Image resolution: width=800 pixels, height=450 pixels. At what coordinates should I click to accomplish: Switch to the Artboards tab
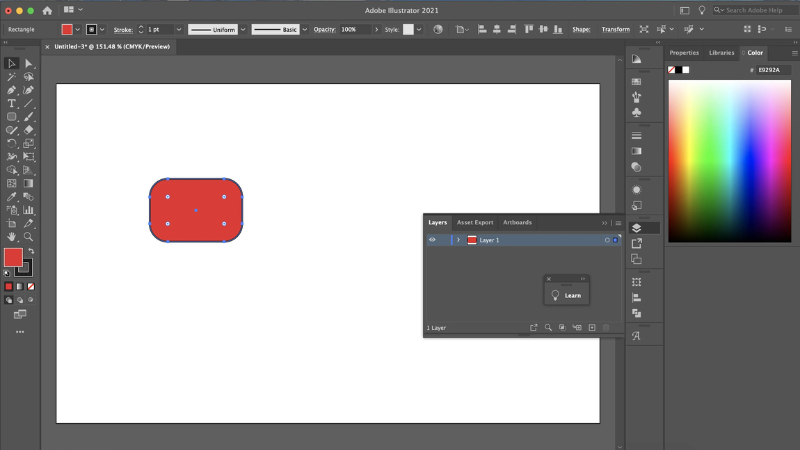[x=517, y=222]
